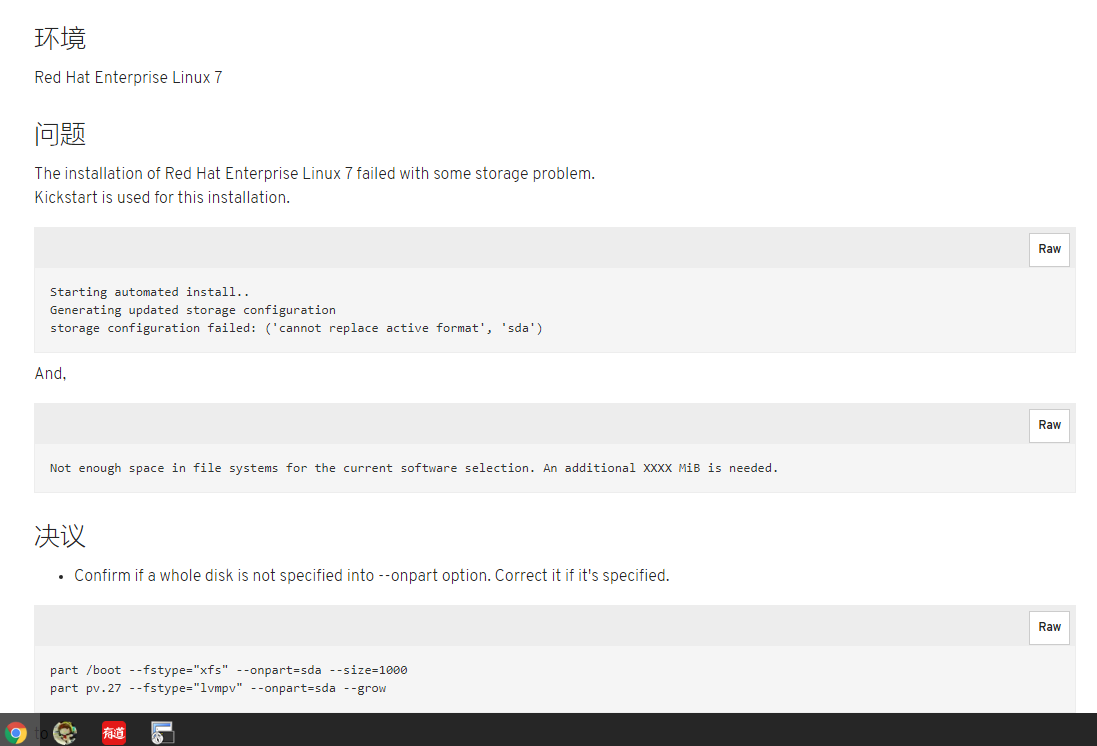1097x746 pixels.
Task: Click Raw button above the part /boot commands
Action: coord(1049,628)
